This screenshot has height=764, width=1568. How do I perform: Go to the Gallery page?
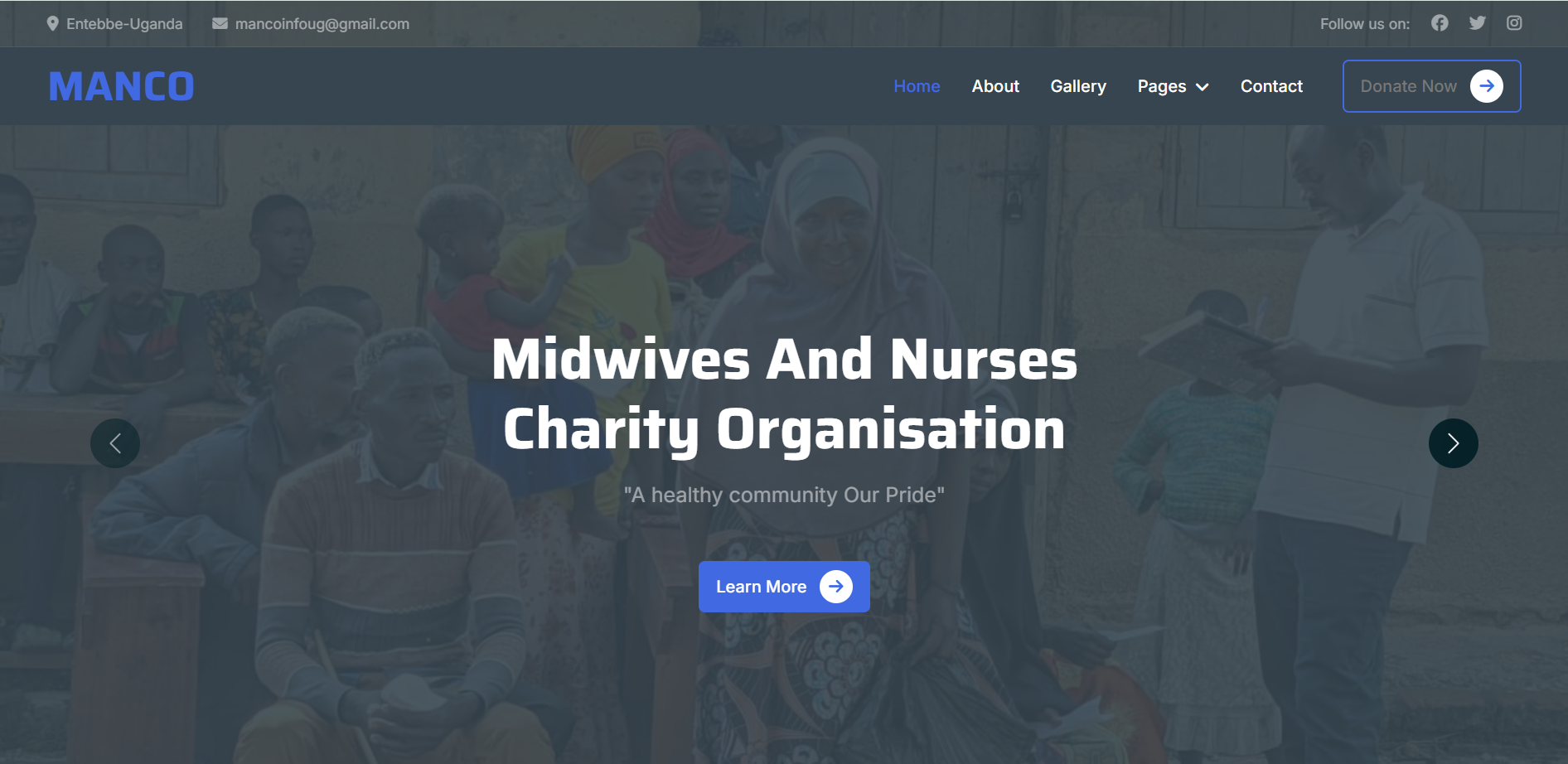pyautogui.click(x=1078, y=86)
